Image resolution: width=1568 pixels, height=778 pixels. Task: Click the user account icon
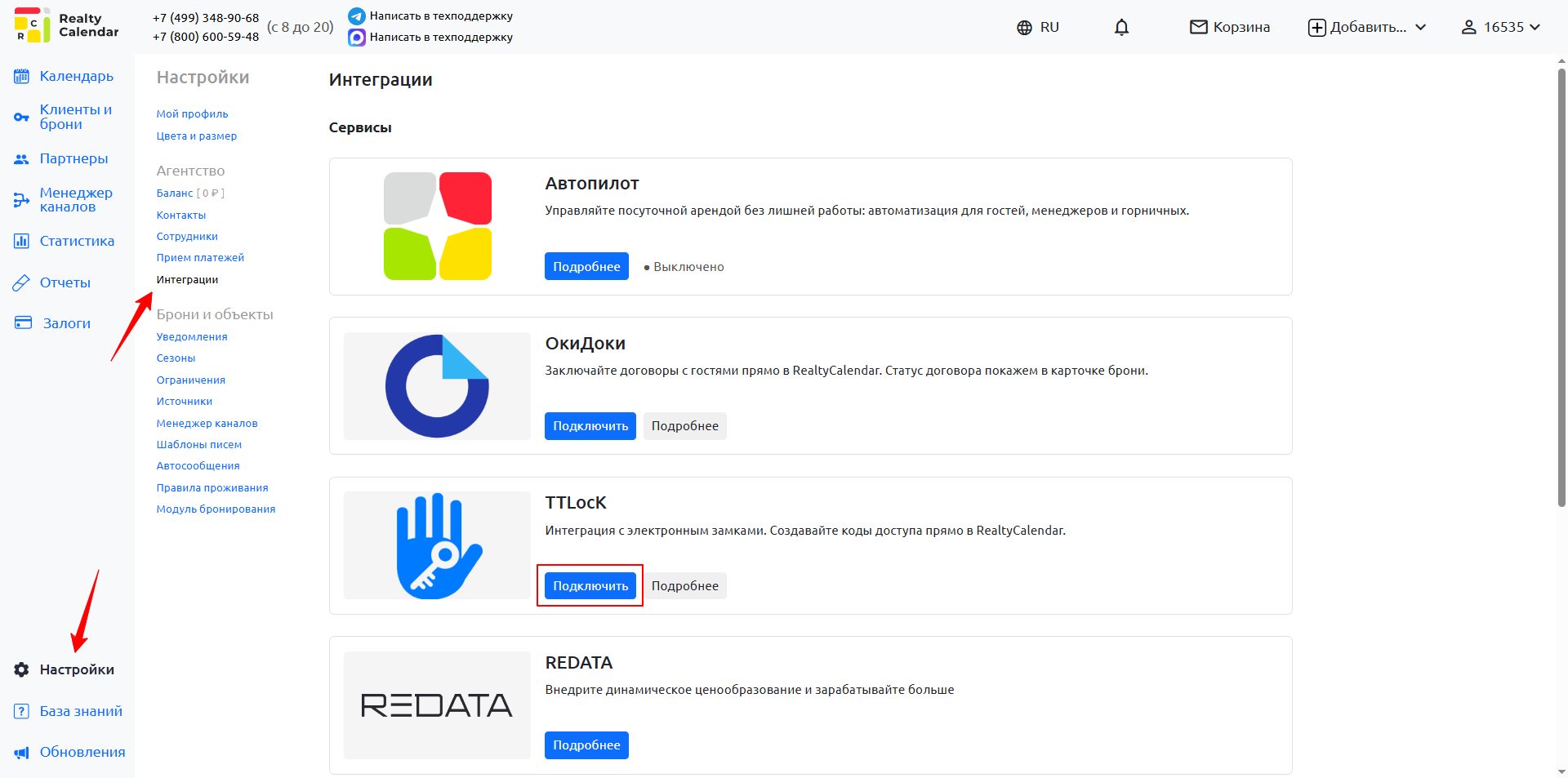[x=1468, y=28]
